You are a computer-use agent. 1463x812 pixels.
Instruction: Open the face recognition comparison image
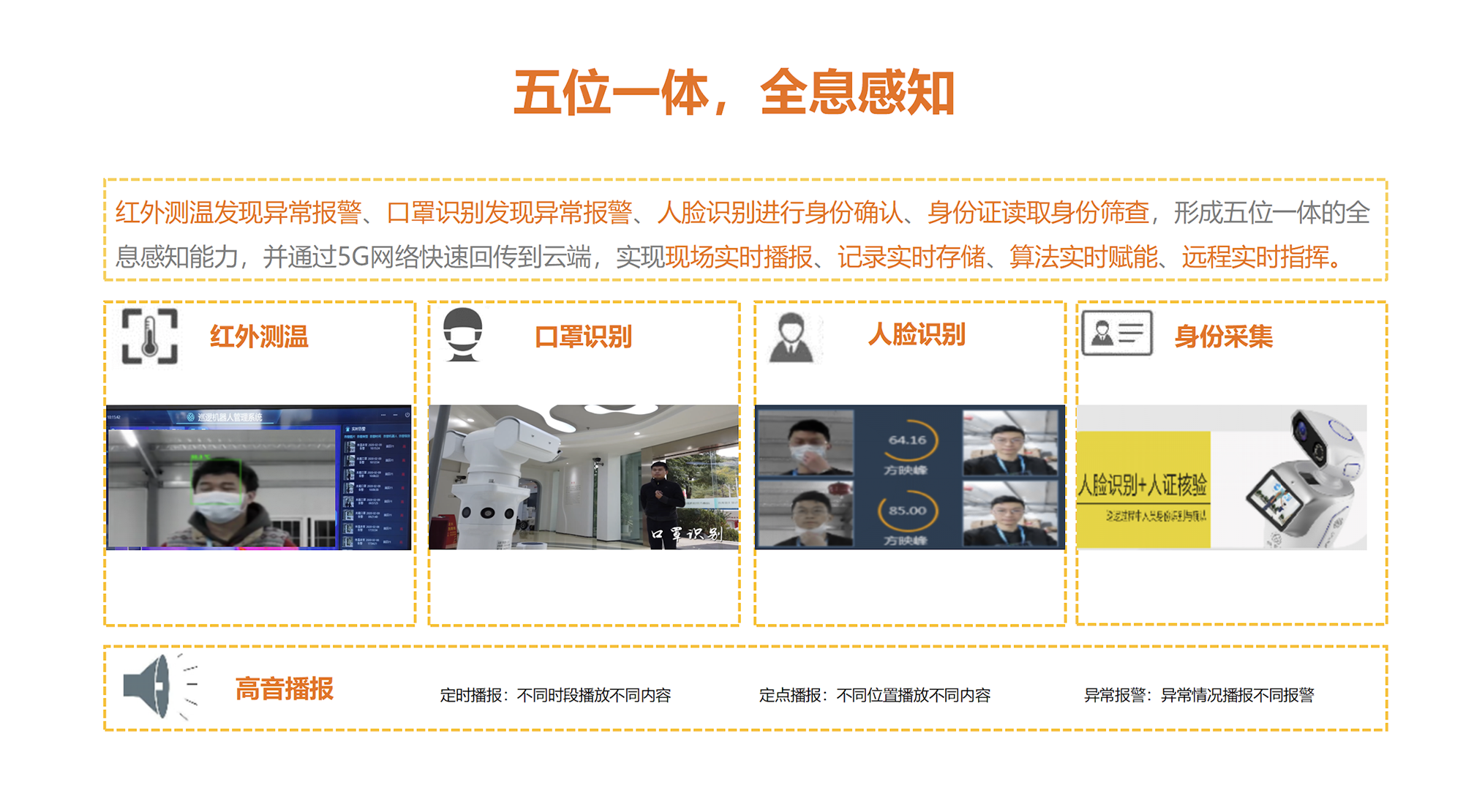[909, 477]
